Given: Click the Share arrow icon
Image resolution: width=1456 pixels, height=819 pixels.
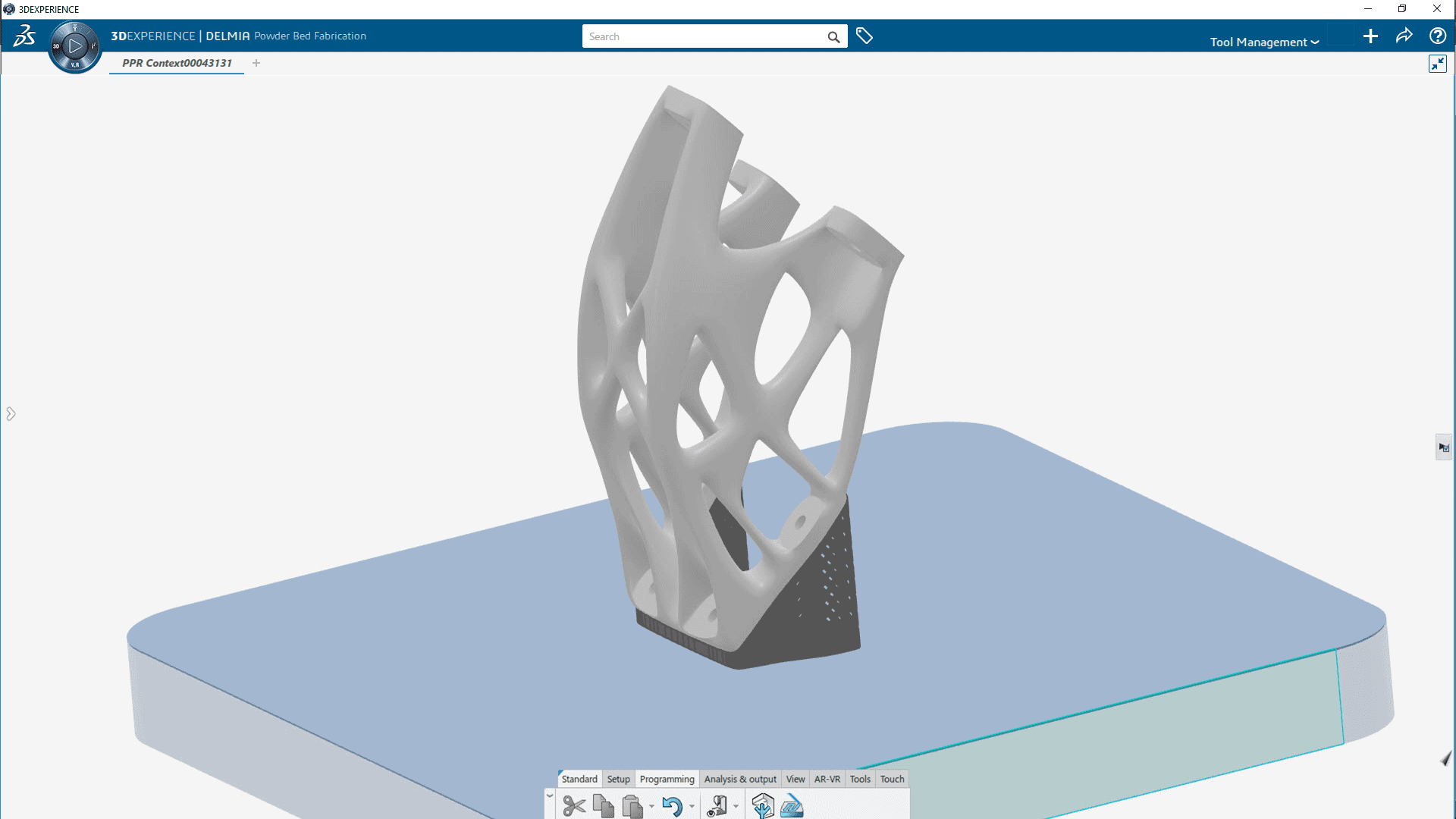Looking at the screenshot, I should [1404, 36].
